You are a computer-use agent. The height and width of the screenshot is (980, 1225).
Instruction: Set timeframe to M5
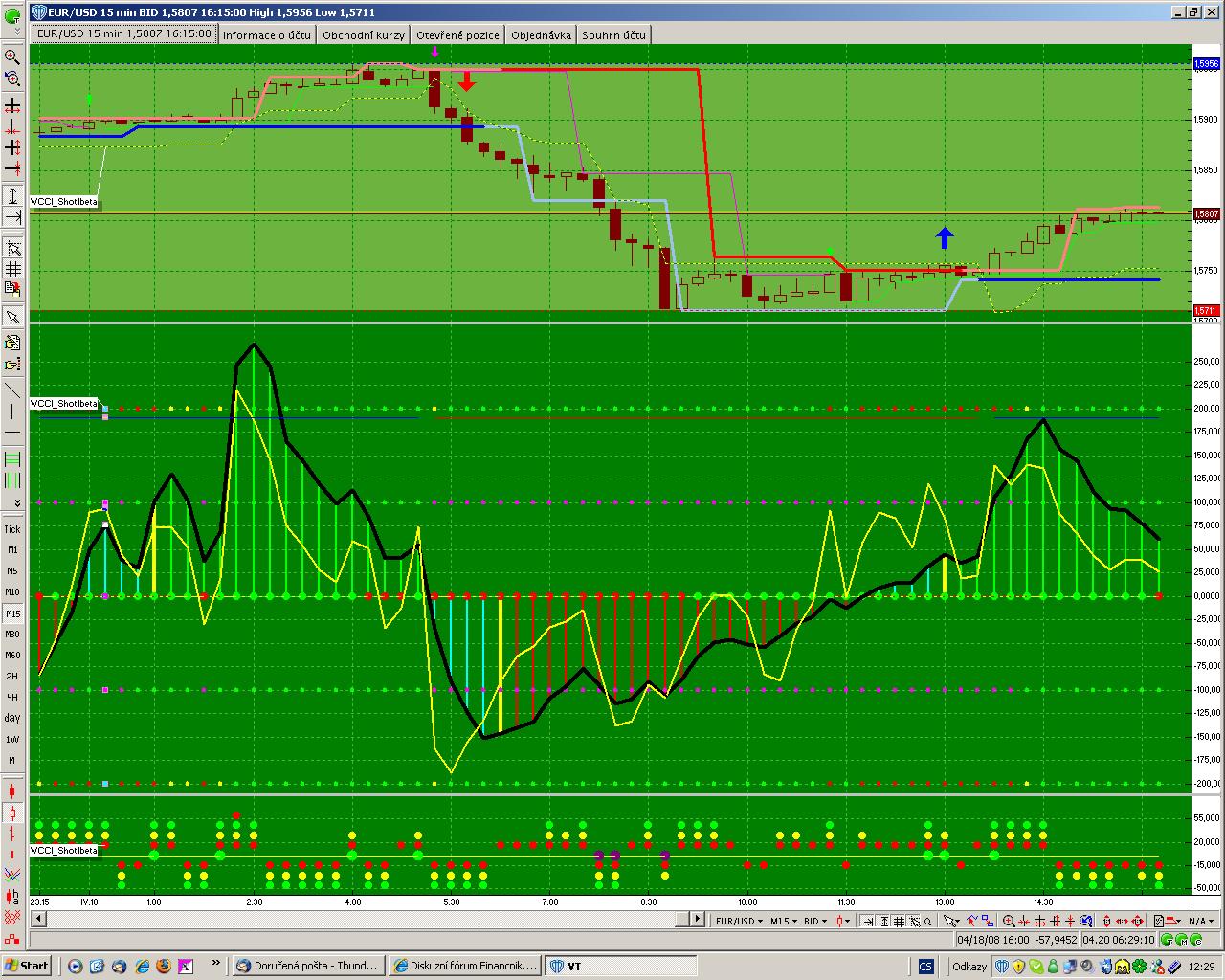coord(12,571)
